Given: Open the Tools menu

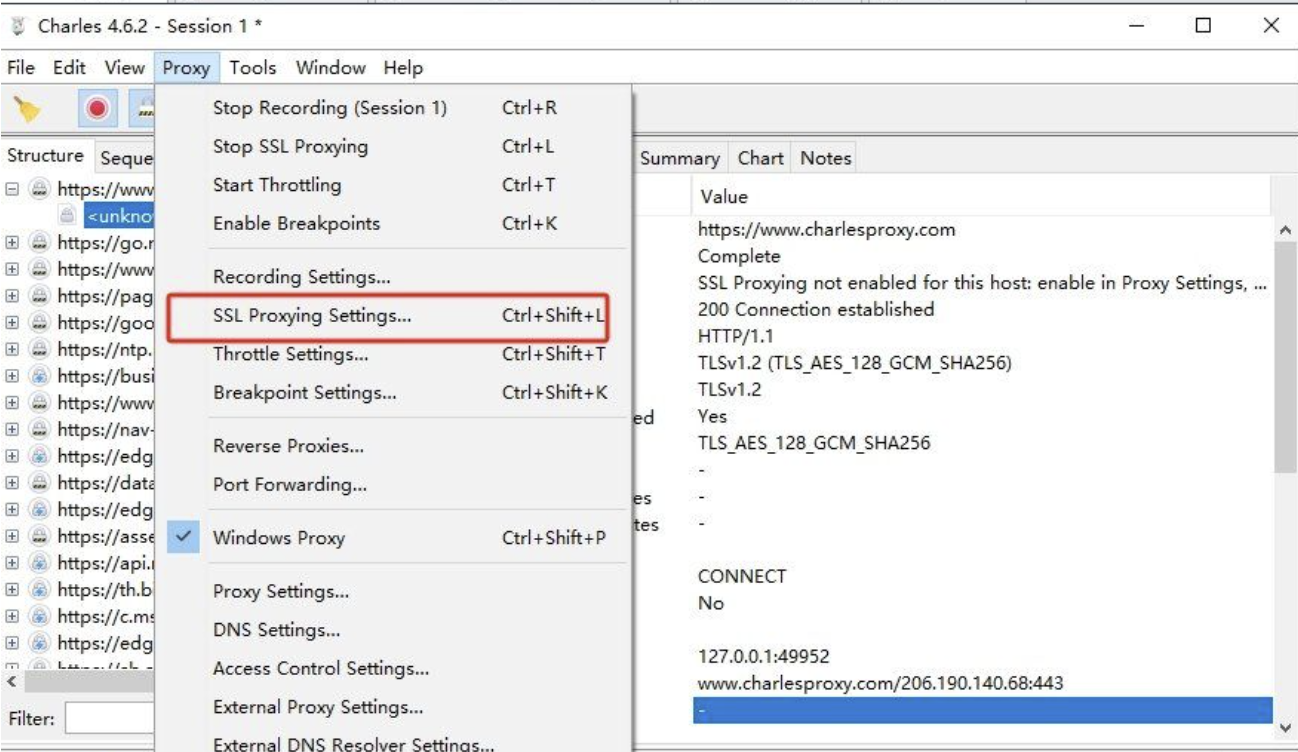Looking at the screenshot, I should click(x=252, y=68).
